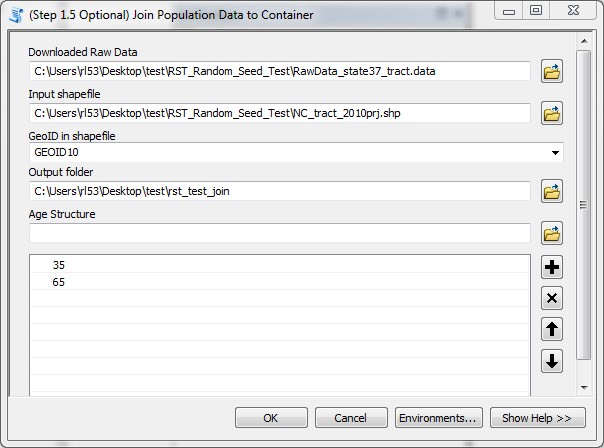Open folder browser for Input shapefile

point(551,113)
